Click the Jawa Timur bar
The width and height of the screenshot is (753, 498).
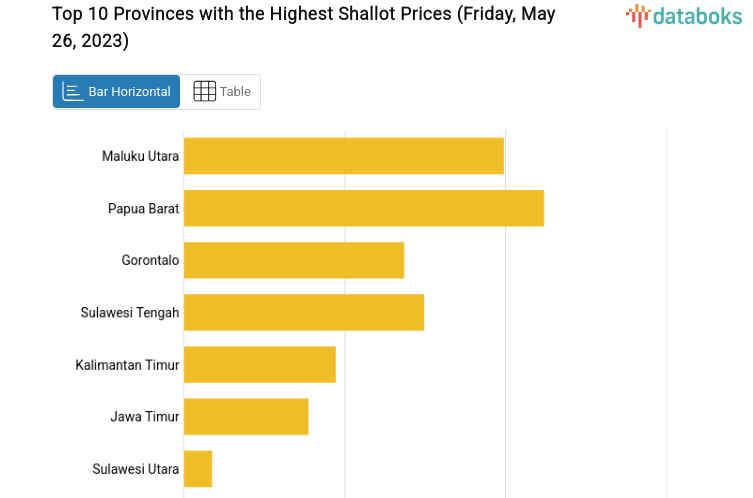(246, 416)
